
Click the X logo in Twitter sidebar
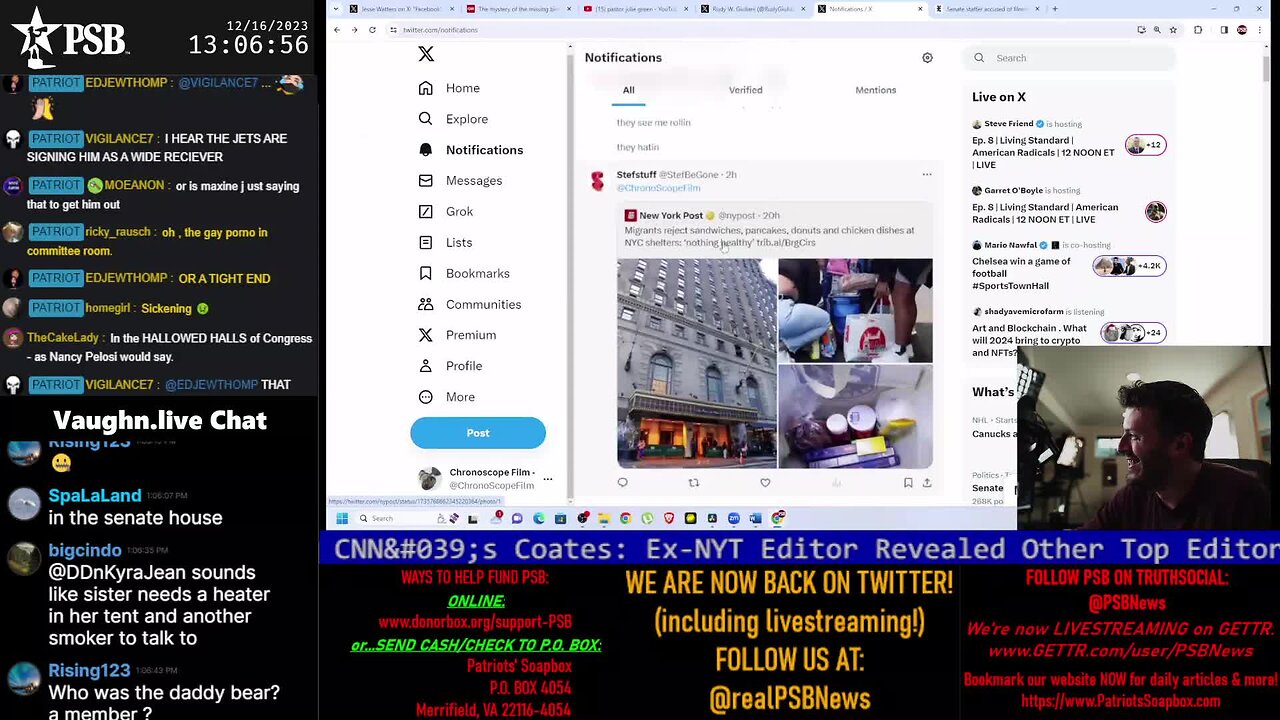426,54
